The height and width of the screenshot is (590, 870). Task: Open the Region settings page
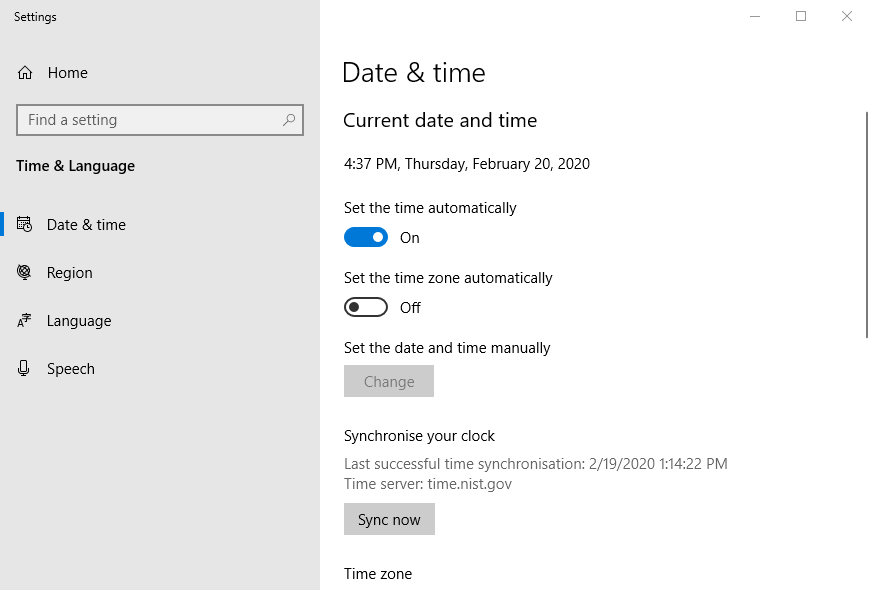69,273
